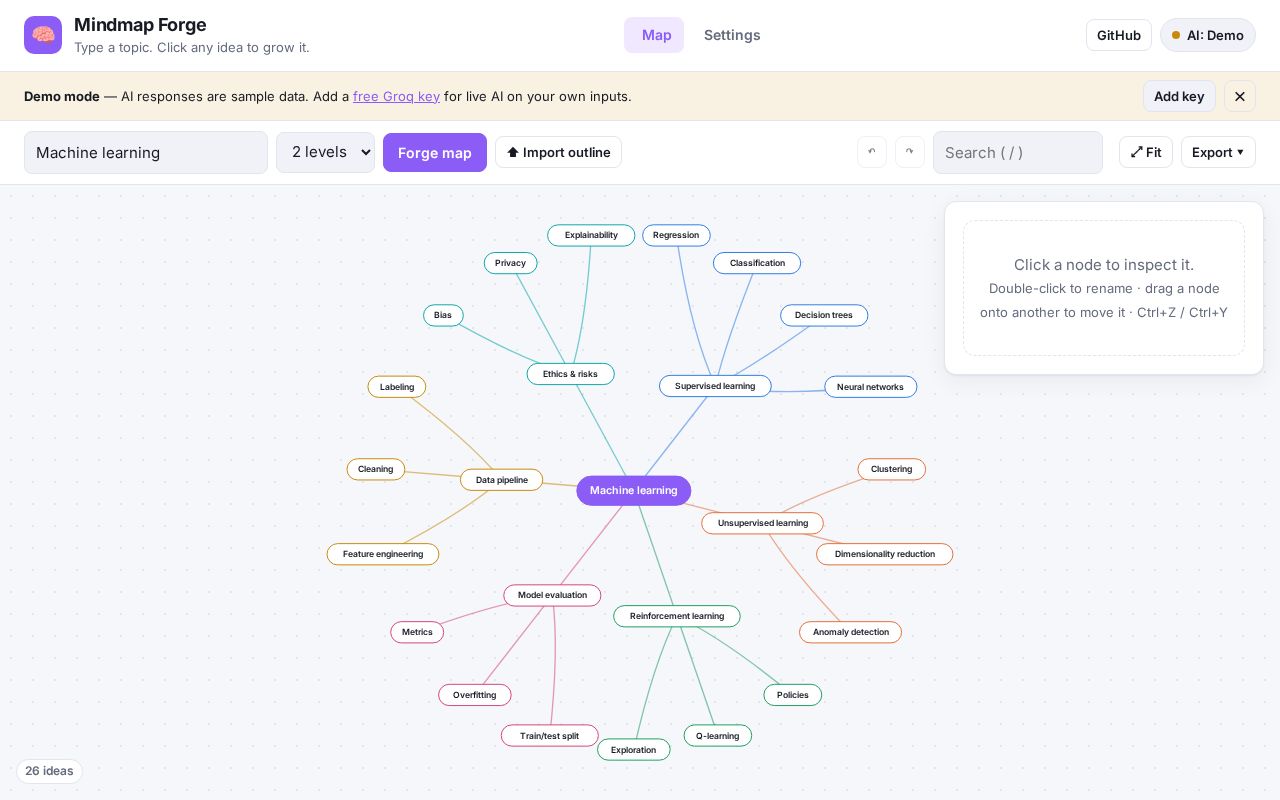Click the Cleaning node
The image size is (1280, 800).
[x=376, y=469]
